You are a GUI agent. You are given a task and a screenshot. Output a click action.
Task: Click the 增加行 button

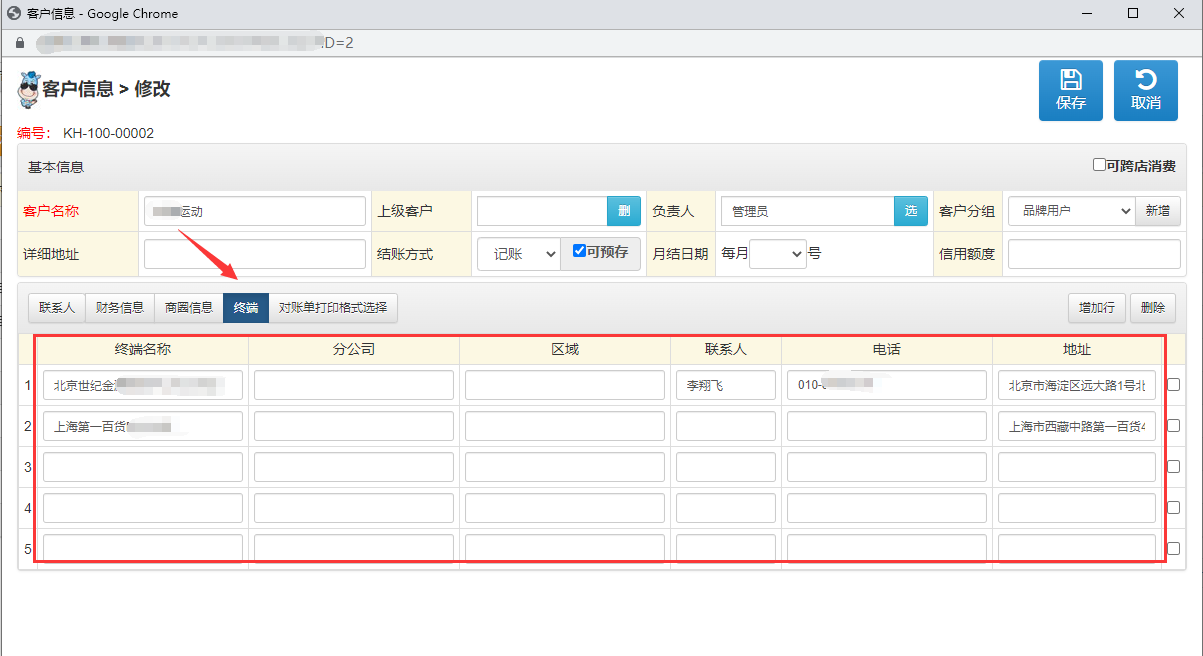(x=1096, y=308)
